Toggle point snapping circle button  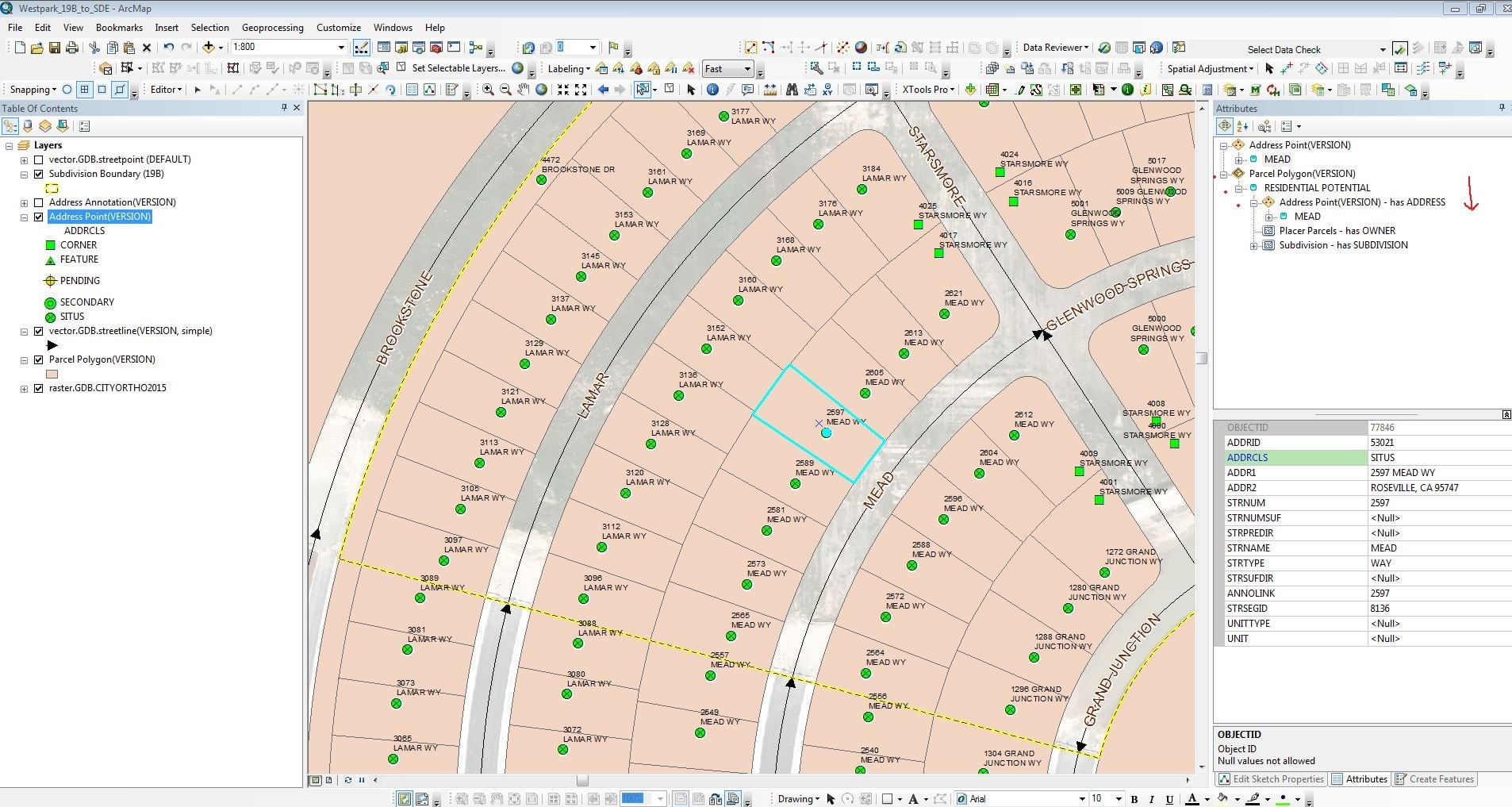pyautogui.click(x=67, y=90)
